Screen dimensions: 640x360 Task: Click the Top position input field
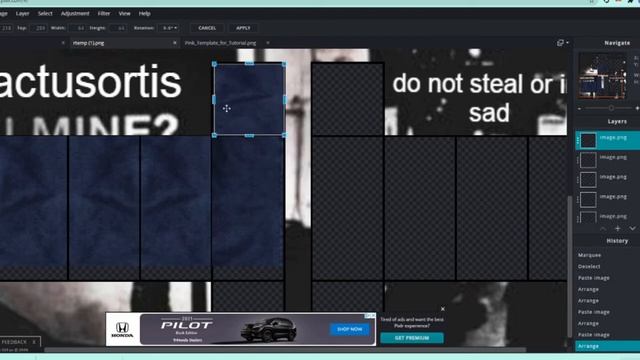(x=40, y=28)
